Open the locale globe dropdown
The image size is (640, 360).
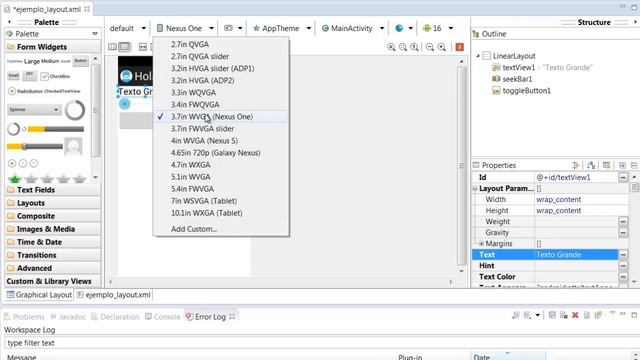pyautogui.click(x=404, y=28)
